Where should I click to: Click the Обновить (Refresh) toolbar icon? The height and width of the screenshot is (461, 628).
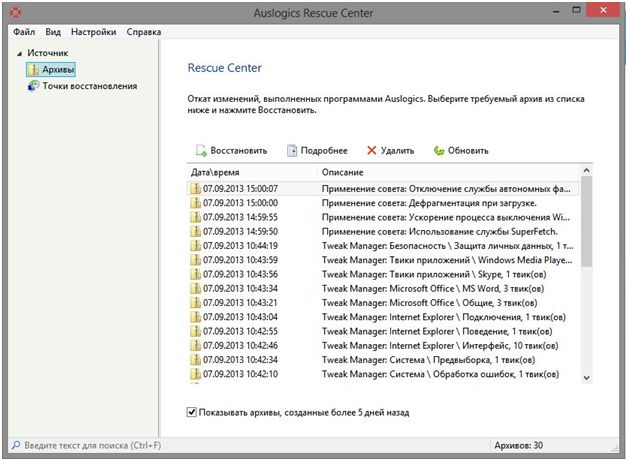click(x=439, y=151)
